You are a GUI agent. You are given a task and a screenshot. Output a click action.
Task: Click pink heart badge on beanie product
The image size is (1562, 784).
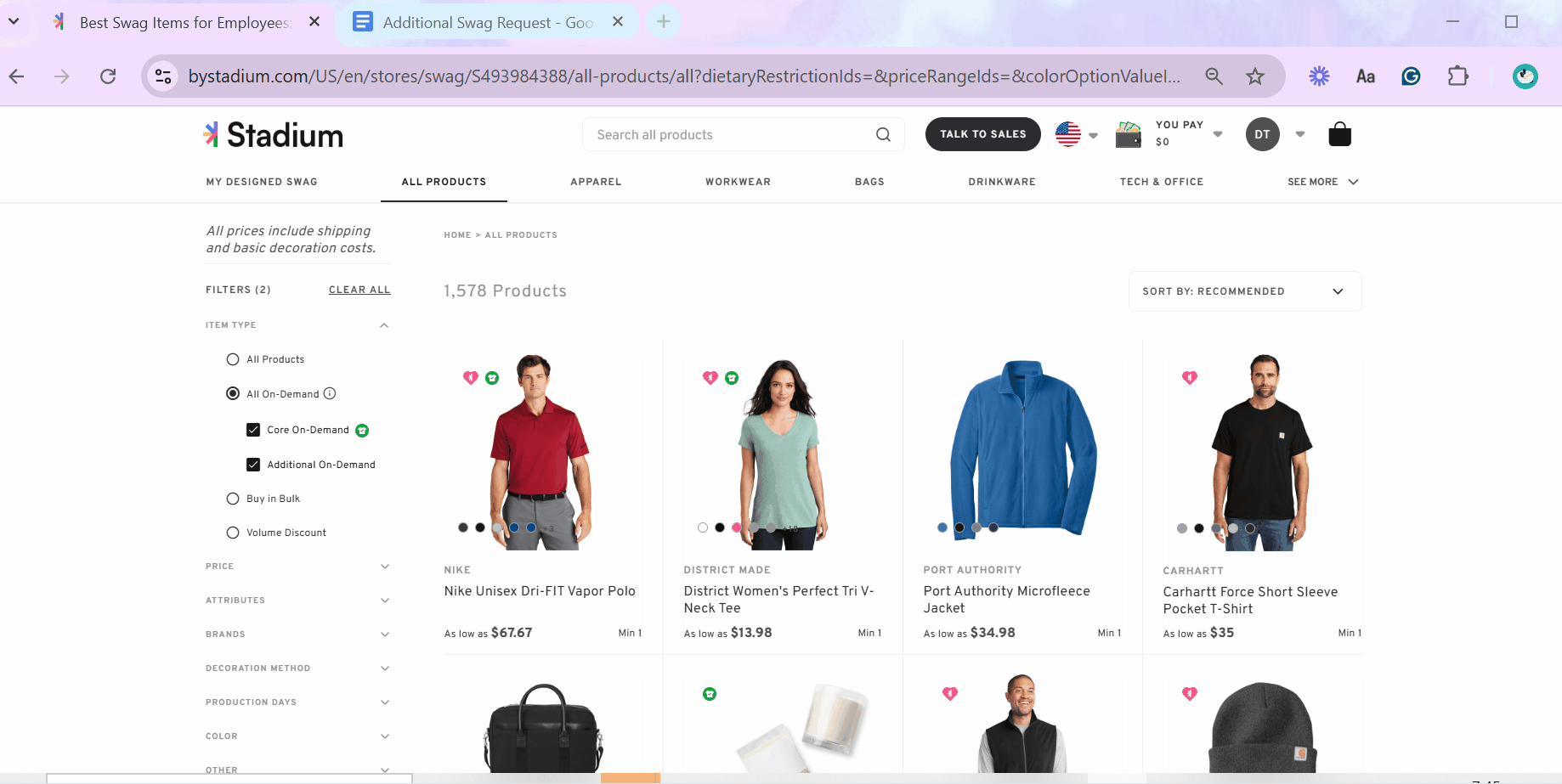pyautogui.click(x=1190, y=693)
